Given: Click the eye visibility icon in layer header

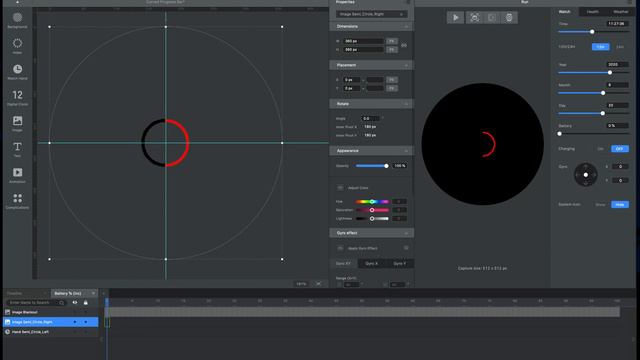Looking at the screenshot, I should (75, 302).
